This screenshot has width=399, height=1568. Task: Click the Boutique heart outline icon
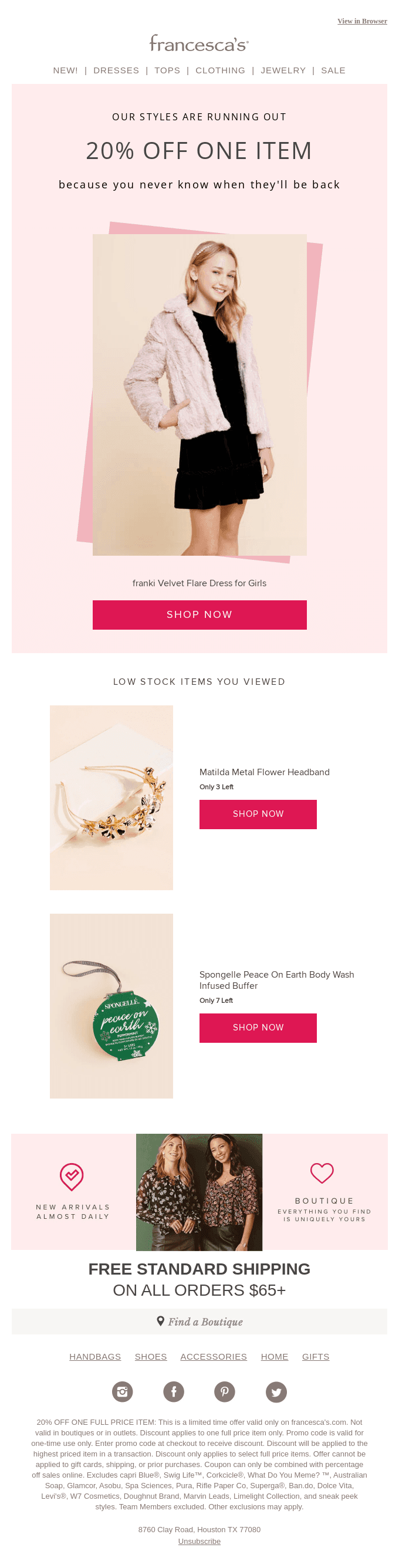(x=322, y=1173)
